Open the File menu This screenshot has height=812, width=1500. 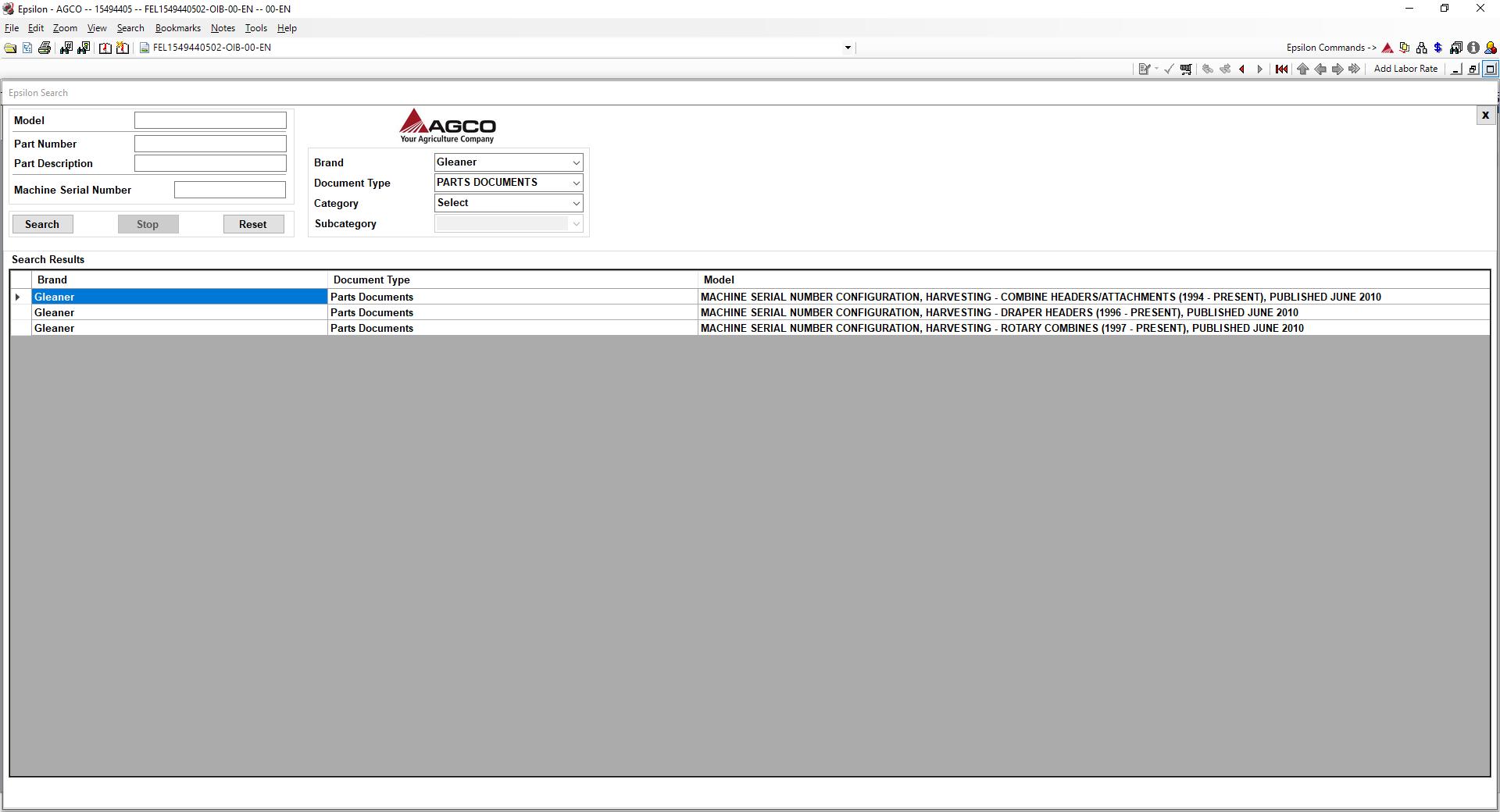pos(12,28)
